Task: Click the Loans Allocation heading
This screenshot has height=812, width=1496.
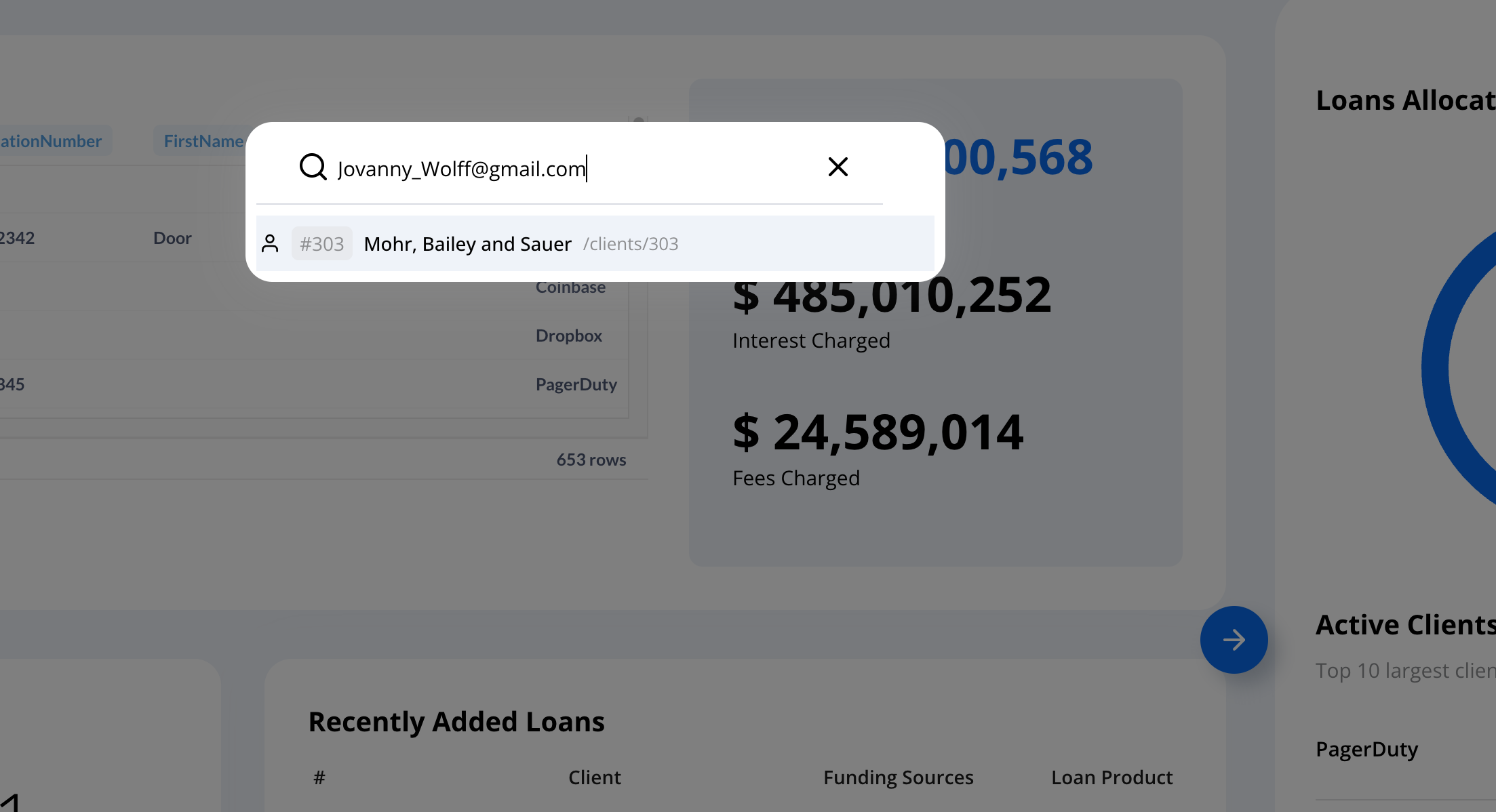Action: (1406, 100)
